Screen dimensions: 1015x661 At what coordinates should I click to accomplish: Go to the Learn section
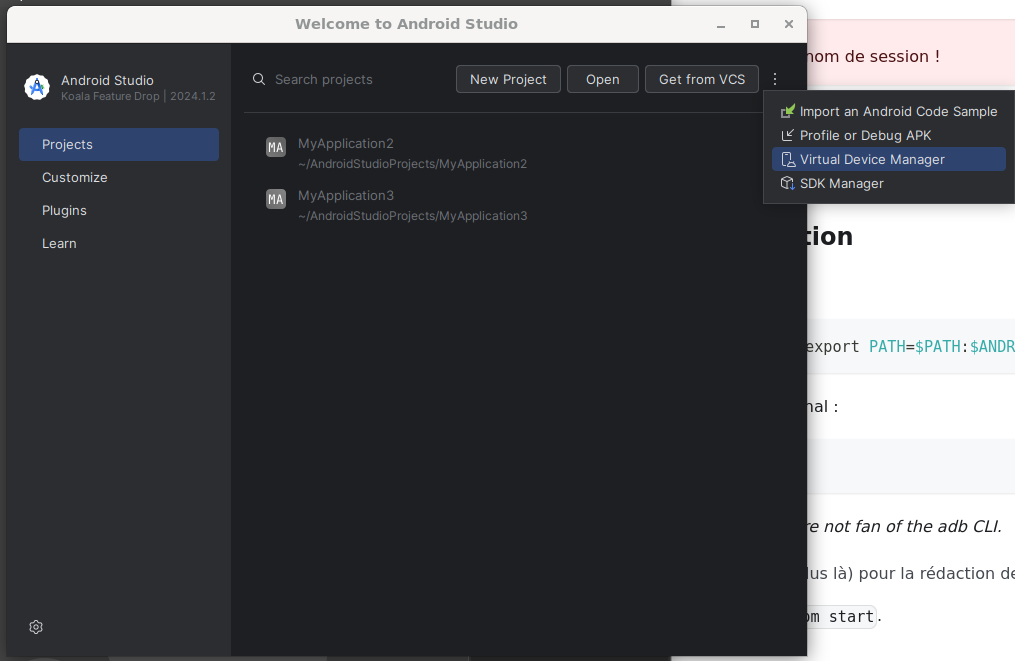tap(59, 243)
